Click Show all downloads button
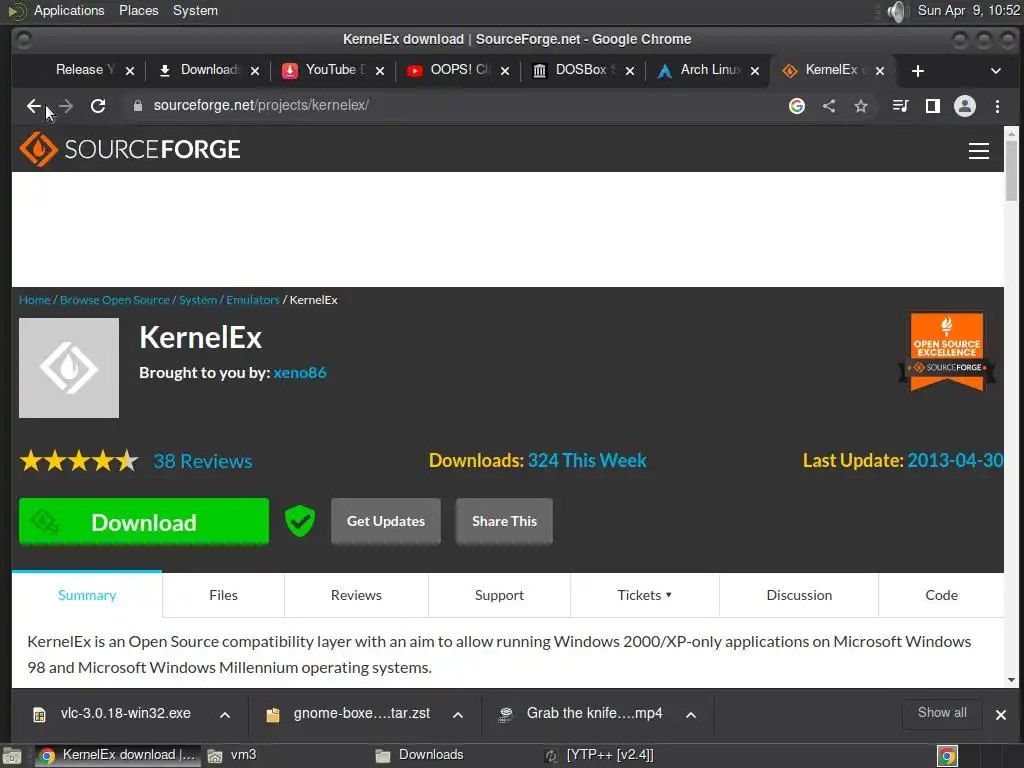Screen dimensions: 1024x768 [942, 713]
